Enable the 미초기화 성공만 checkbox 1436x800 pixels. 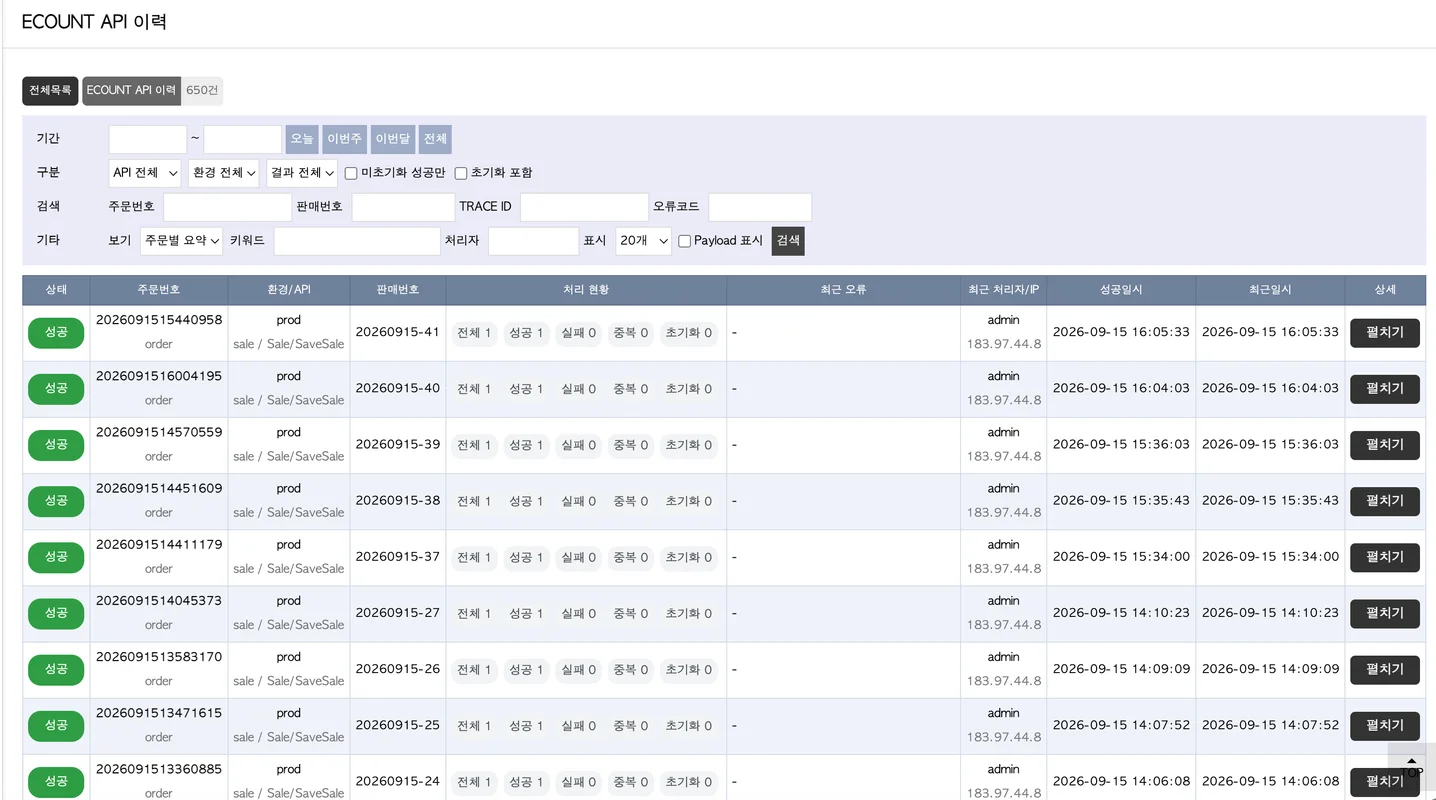click(x=351, y=173)
